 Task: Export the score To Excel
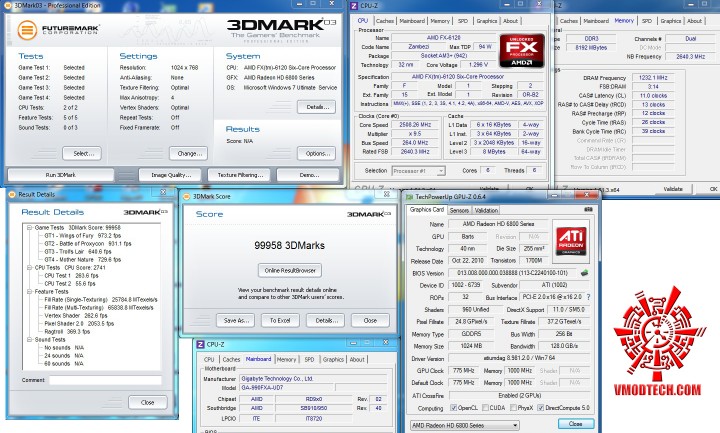click(280, 321)
